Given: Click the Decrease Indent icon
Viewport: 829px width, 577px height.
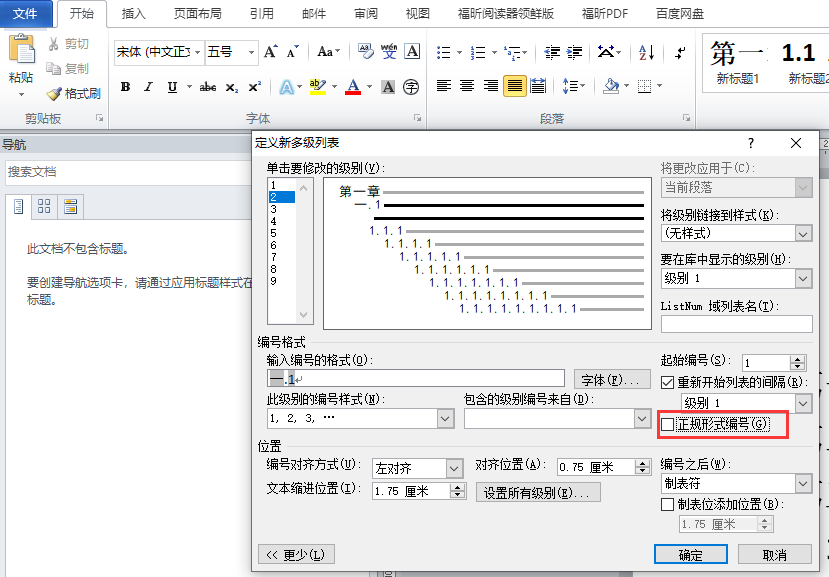Looking at the screenshot, I should click(x=552, y=52).
